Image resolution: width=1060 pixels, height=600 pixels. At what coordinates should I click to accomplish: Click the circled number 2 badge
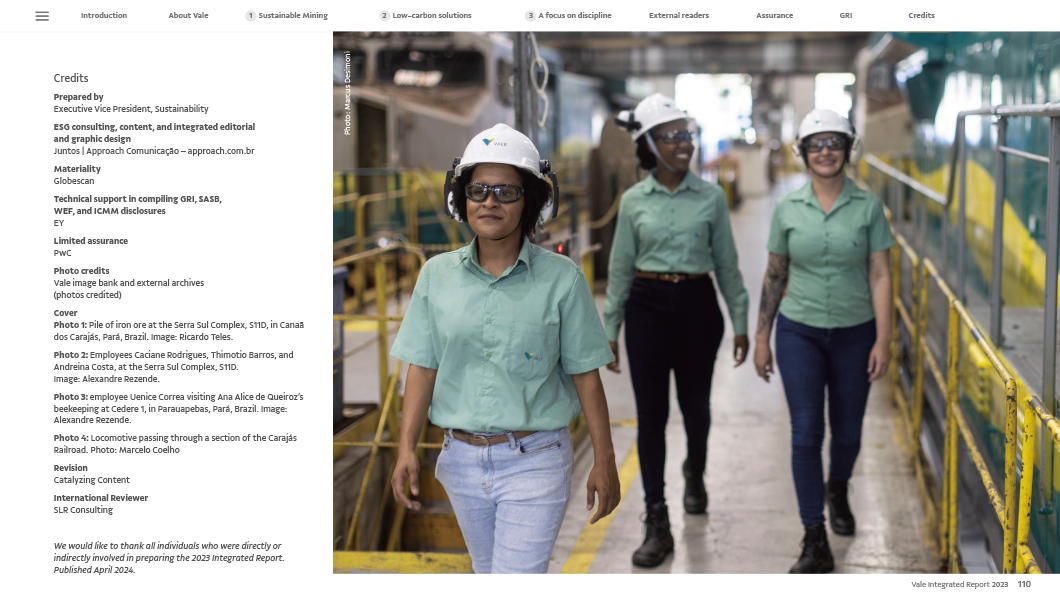pos(384,16)
